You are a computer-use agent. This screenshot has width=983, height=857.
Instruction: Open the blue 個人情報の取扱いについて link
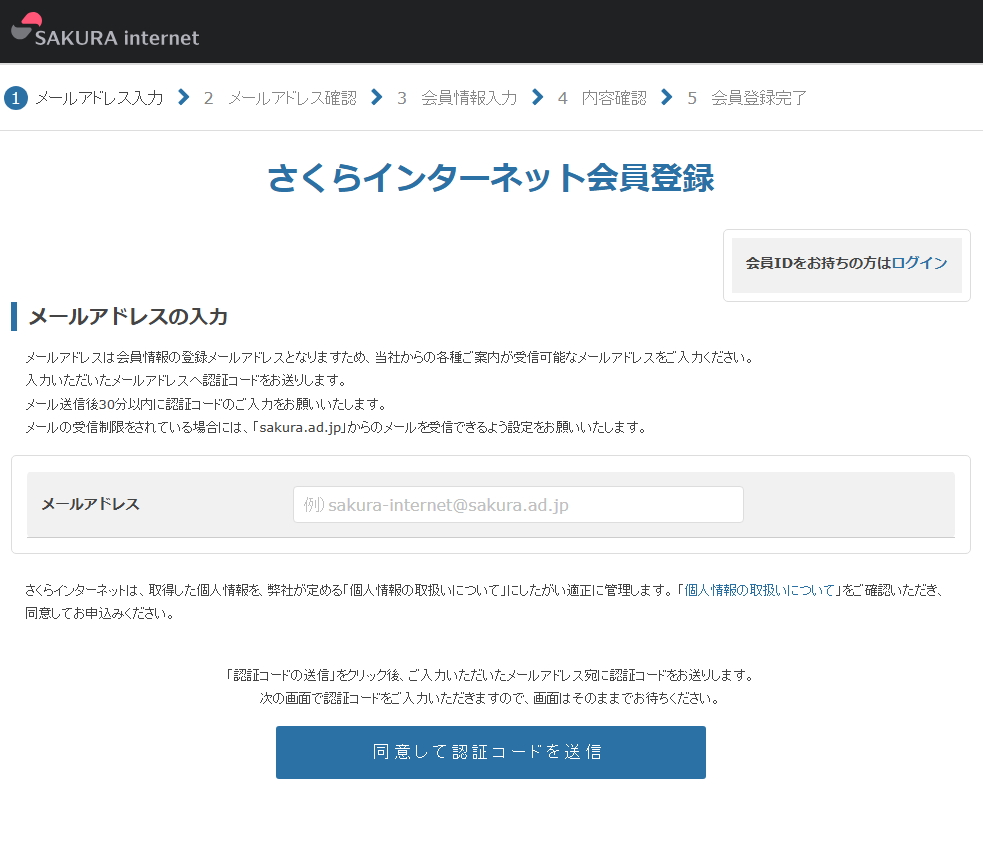click(759, 590)
